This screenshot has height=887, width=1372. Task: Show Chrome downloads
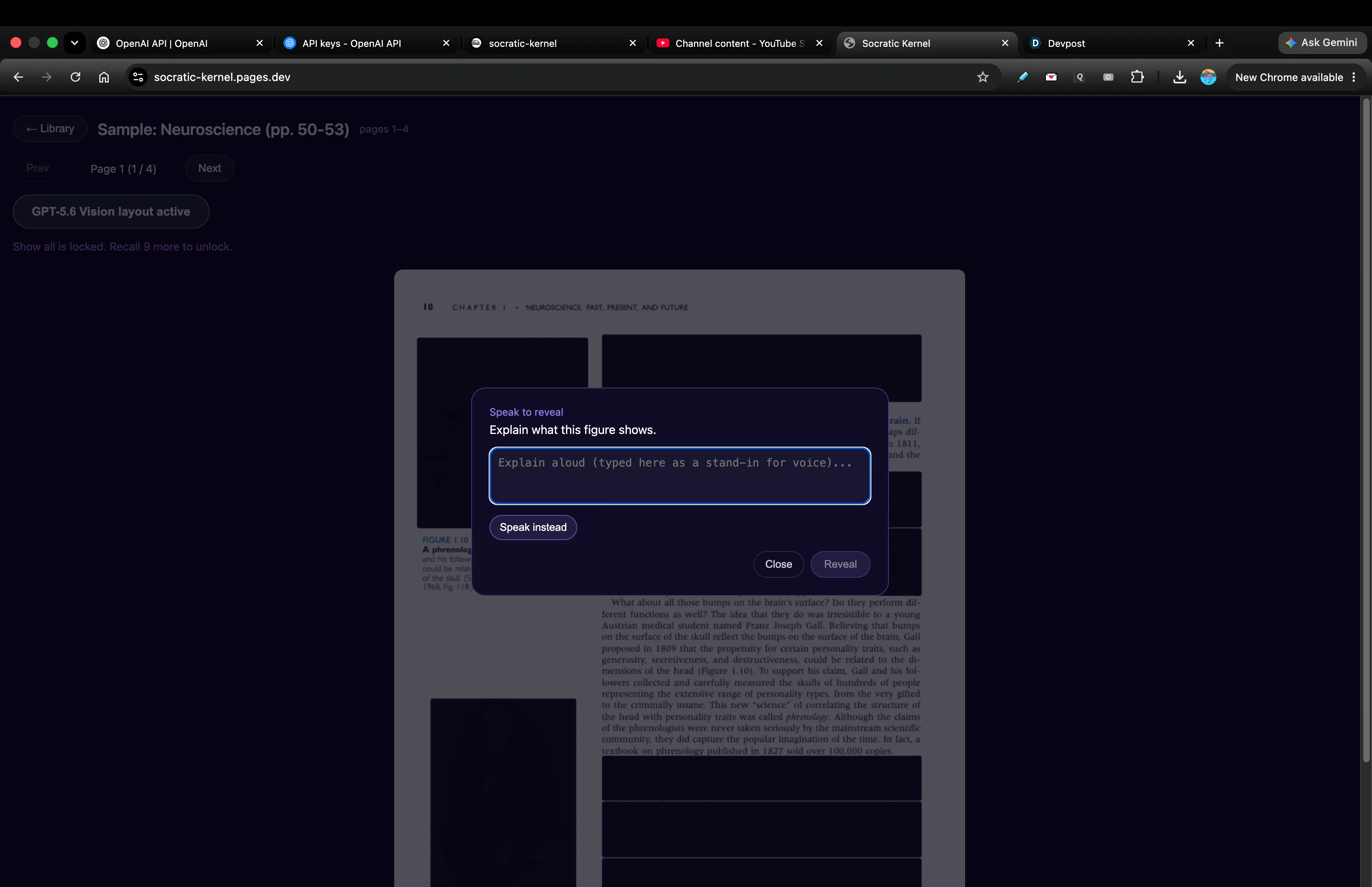(1180, 77)
